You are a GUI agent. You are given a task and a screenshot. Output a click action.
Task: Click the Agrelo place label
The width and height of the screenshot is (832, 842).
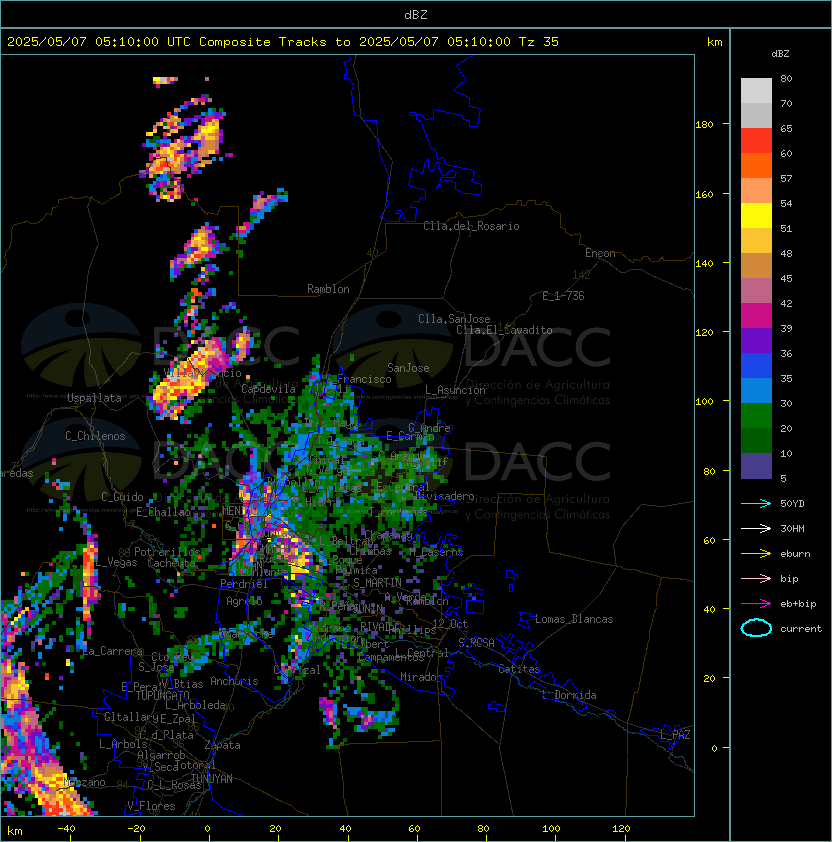coord(244,601)
